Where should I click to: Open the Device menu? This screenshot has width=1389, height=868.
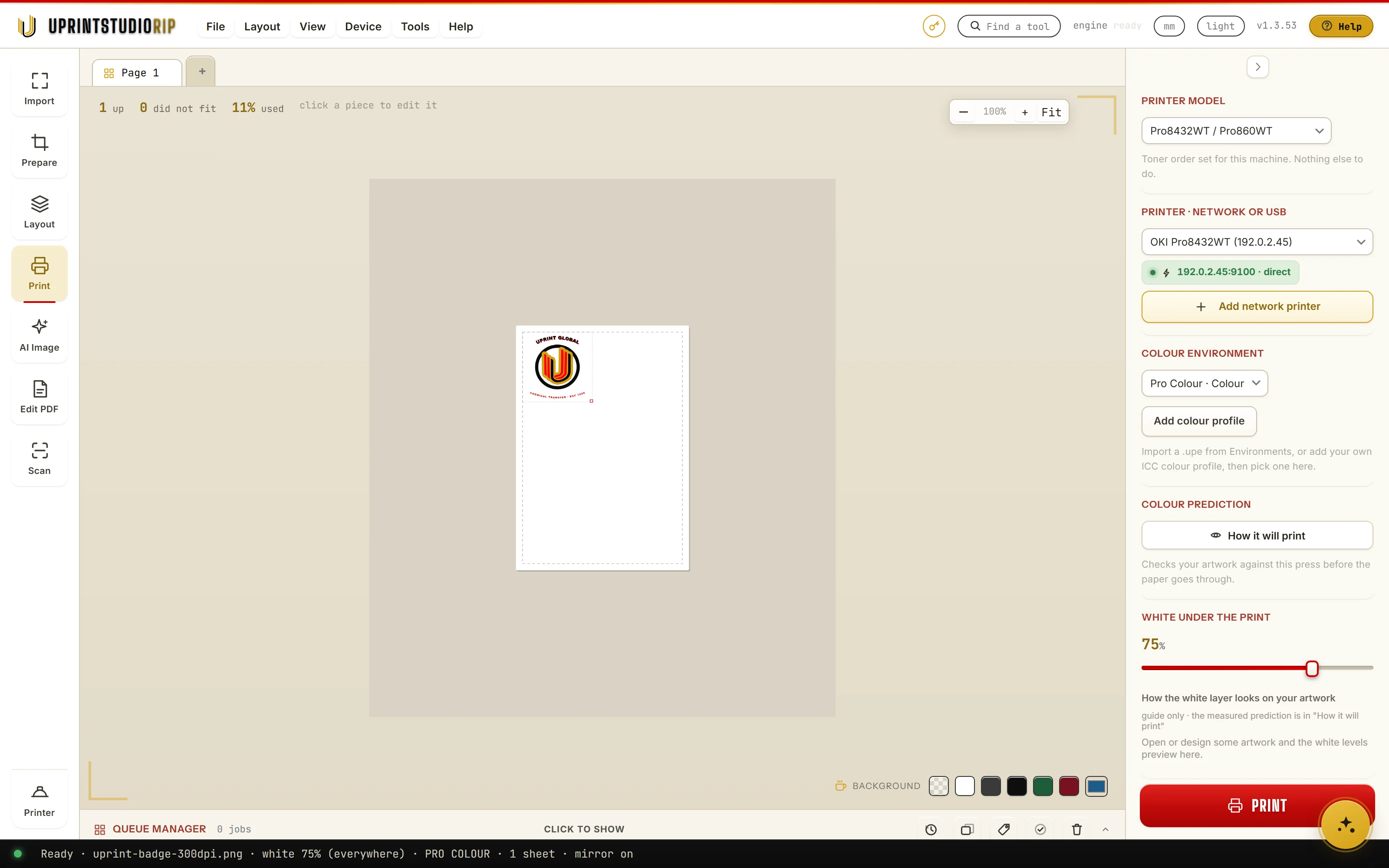pos(363,26)
